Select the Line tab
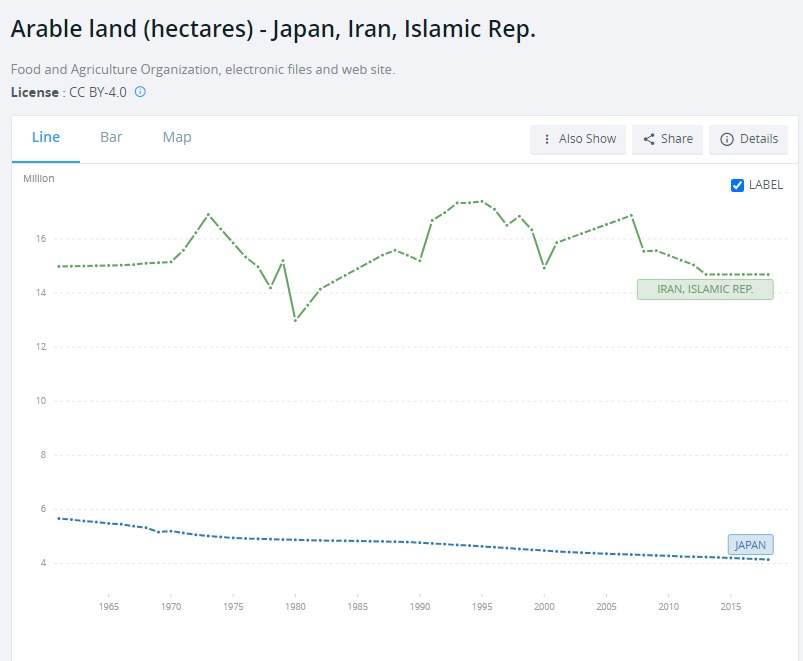Viewport: 803px width, 661px height. tap(46, 137)
